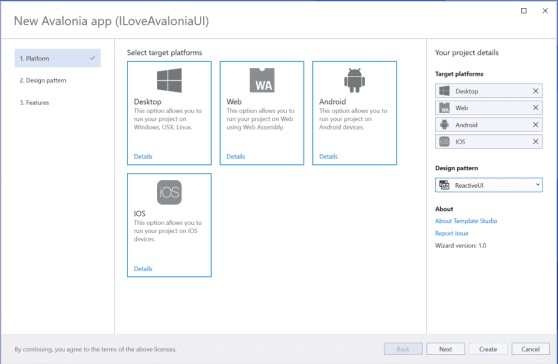Click the Desktop icon in target platforms list
Viewport: 558px width, 364px height.
point(444,91)
